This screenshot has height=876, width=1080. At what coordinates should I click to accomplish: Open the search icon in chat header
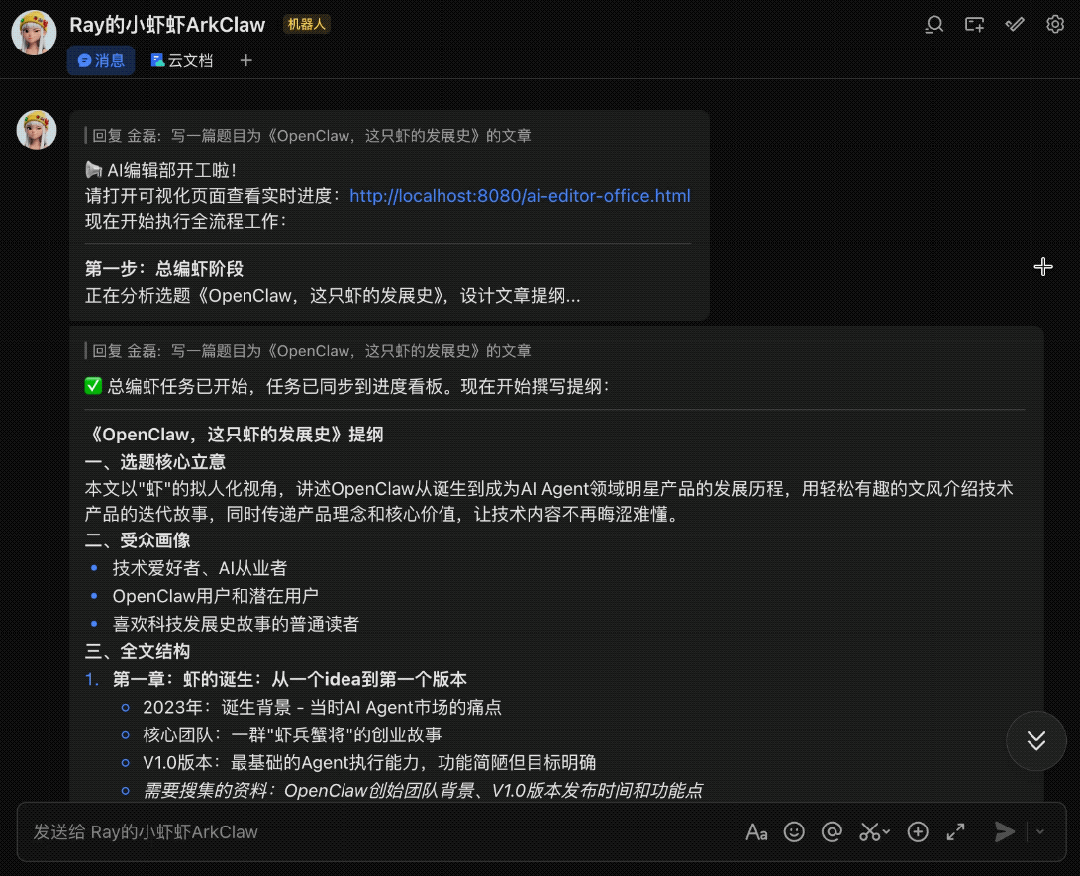point(934,24)
